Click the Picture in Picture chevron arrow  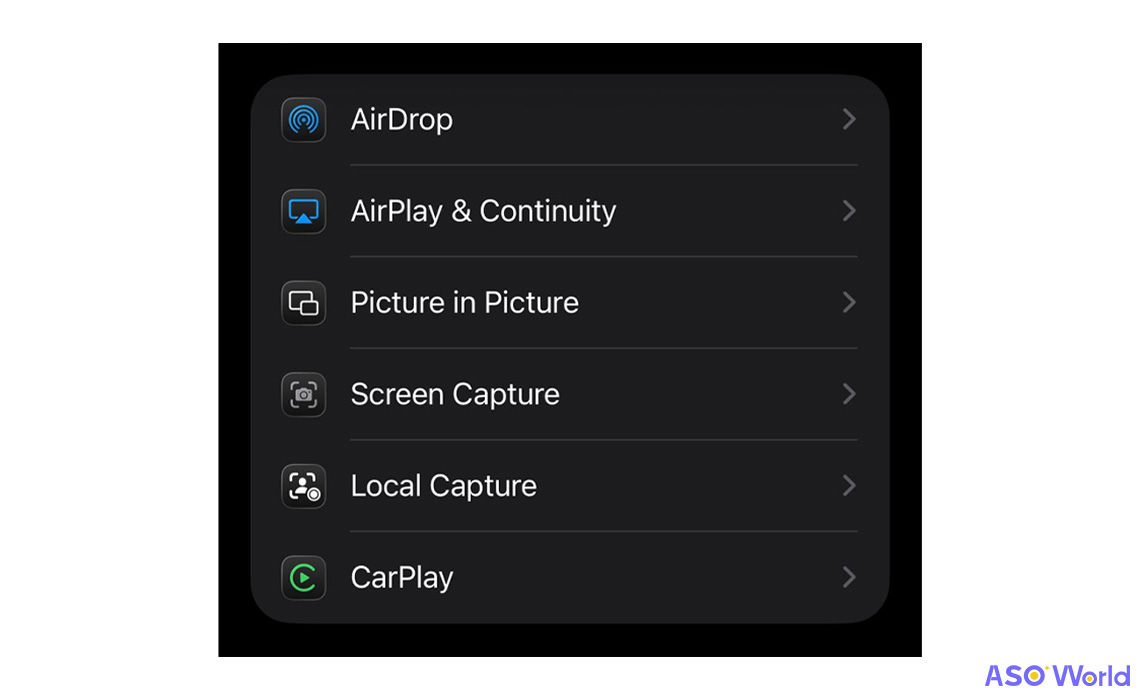848,303
